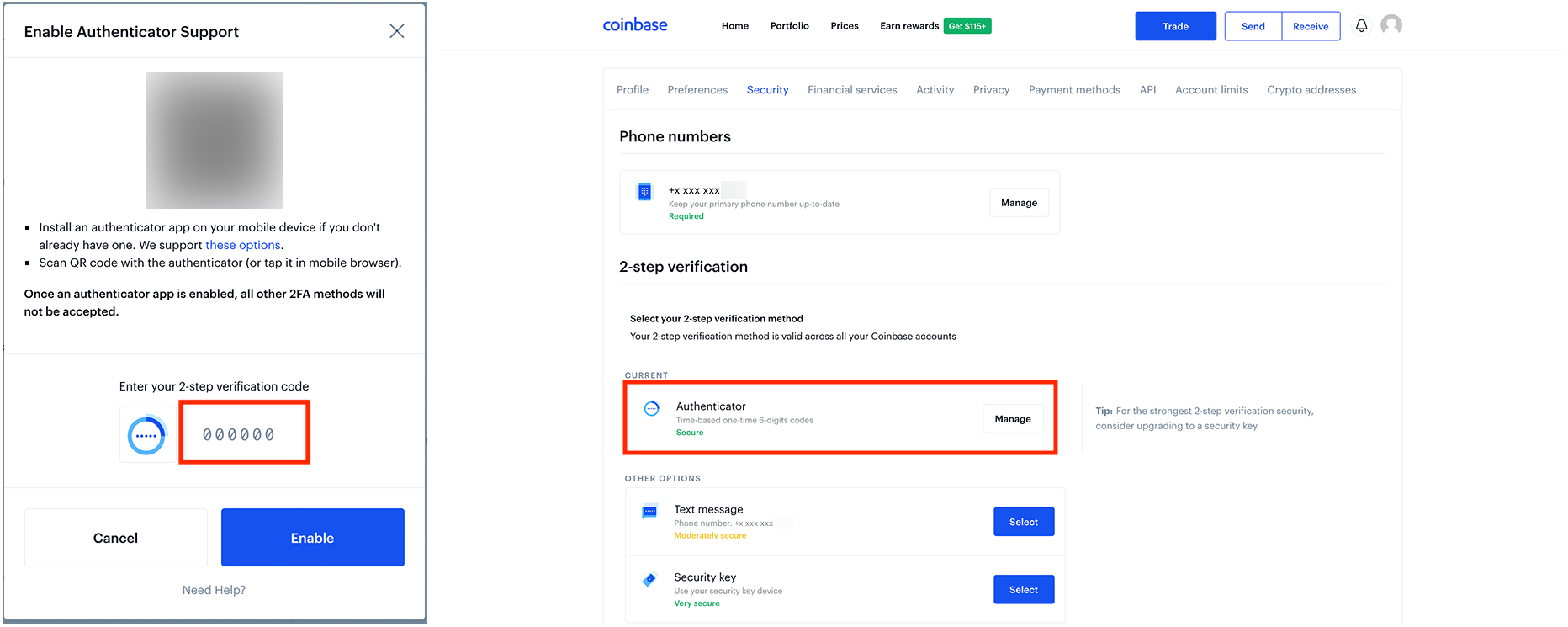Click the 'Text message' option title
This screenshot has width=1568, height=627.
click(708, 509)
